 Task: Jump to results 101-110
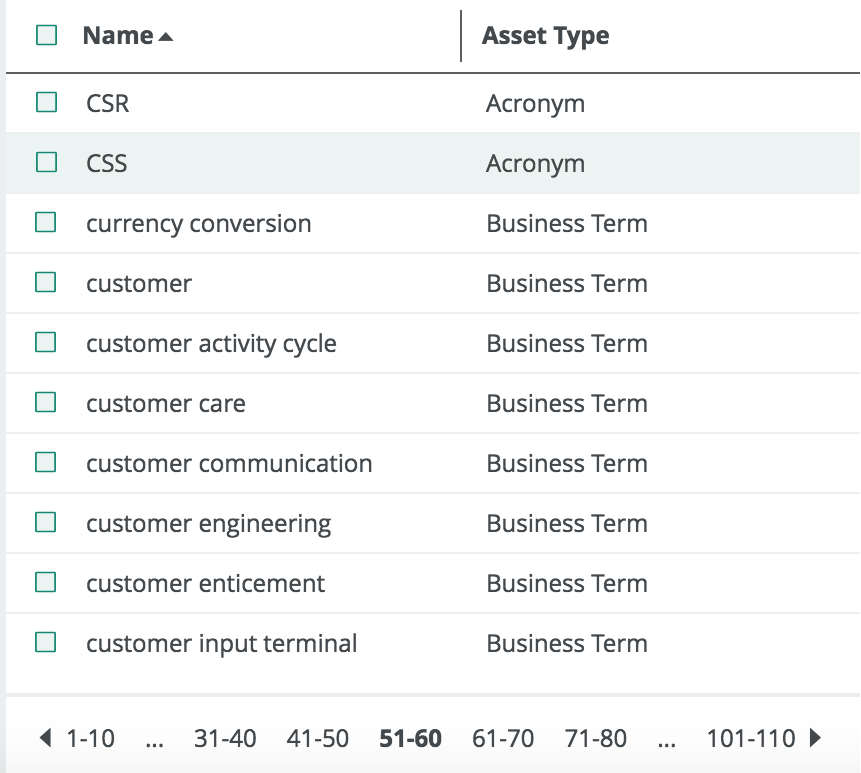click(751, 738)
